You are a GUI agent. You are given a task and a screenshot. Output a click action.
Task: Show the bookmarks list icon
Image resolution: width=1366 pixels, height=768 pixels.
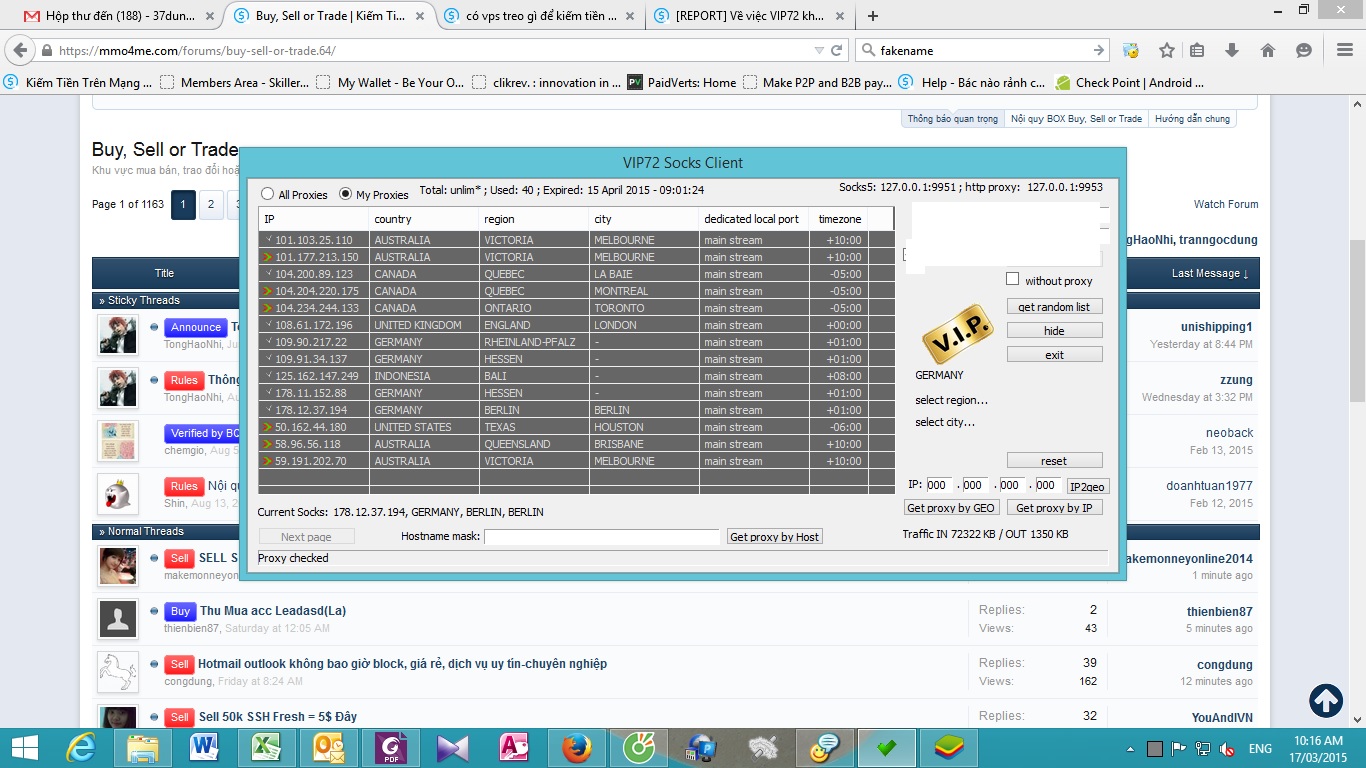click(x=1197, y=50)
